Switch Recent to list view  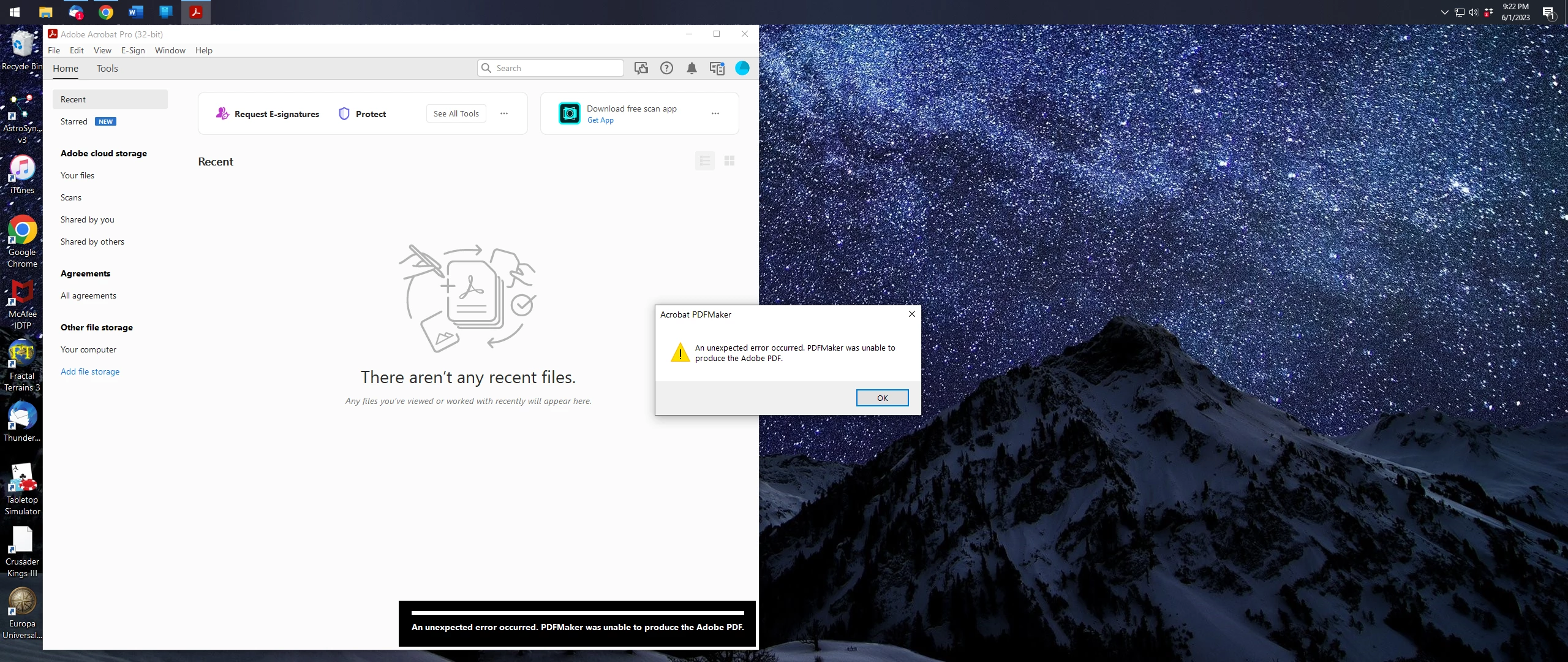point(705,161)
